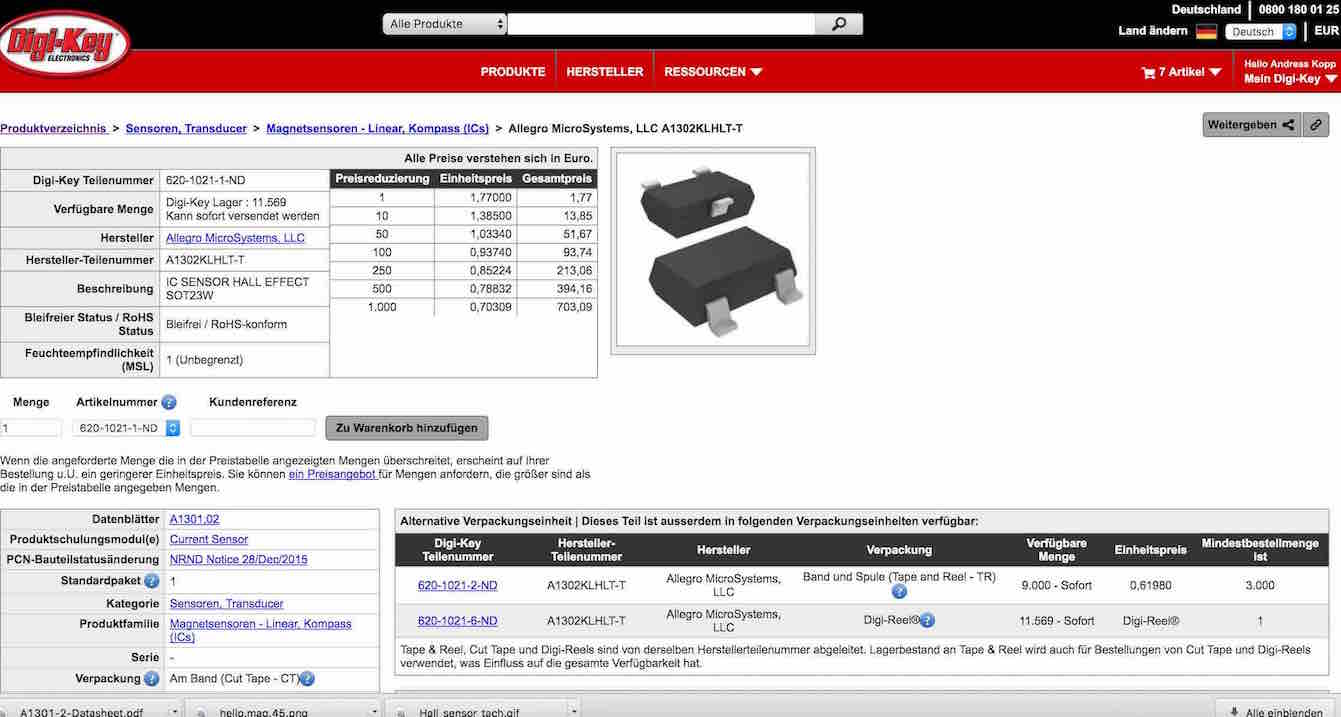This screenshot has height=717, width=1341.
Task: Click the Hallo Andreas Kopp greeting
Action: [1290, 63]
